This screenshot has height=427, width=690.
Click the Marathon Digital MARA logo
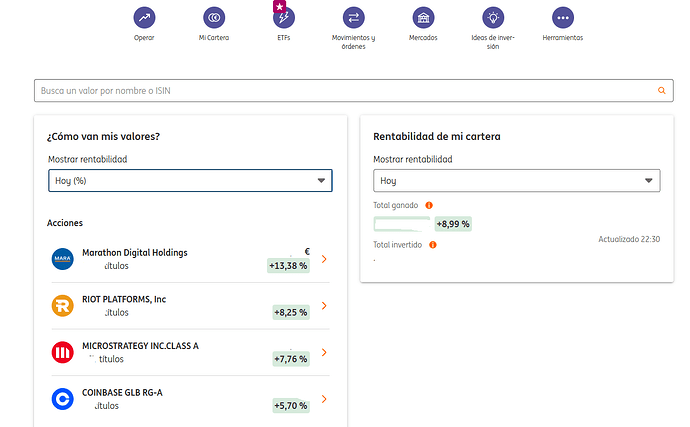click(x=62, y=259)
